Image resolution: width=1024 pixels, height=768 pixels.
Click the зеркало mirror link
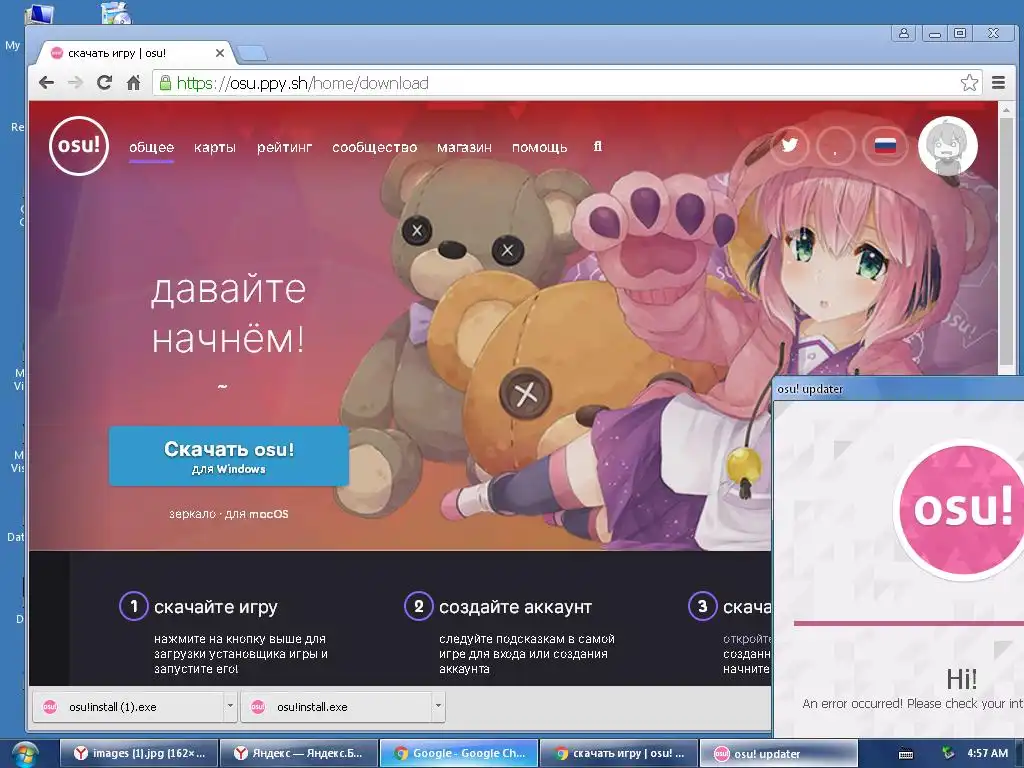192,514
